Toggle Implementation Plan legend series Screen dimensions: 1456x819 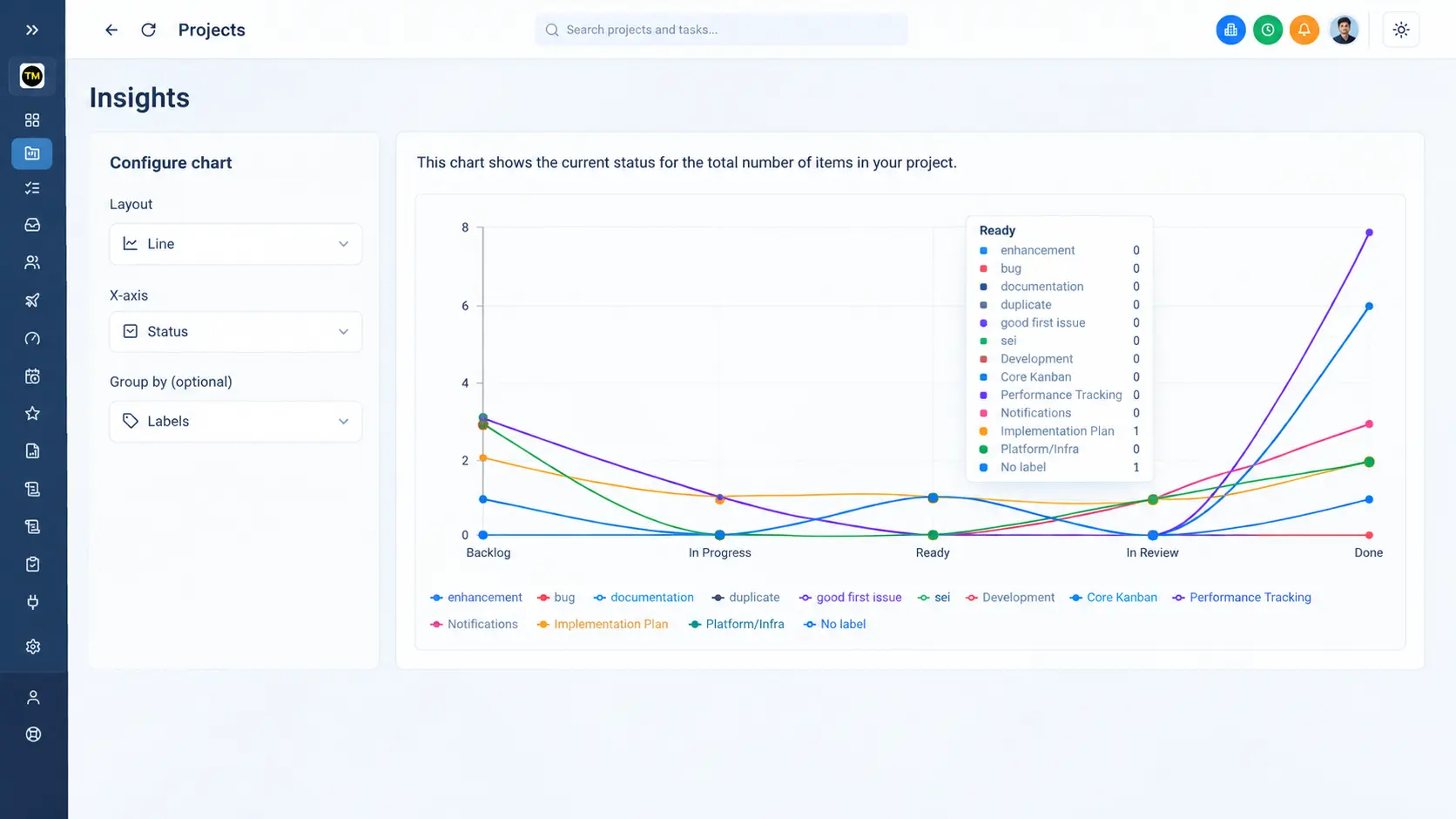[603, 625]
